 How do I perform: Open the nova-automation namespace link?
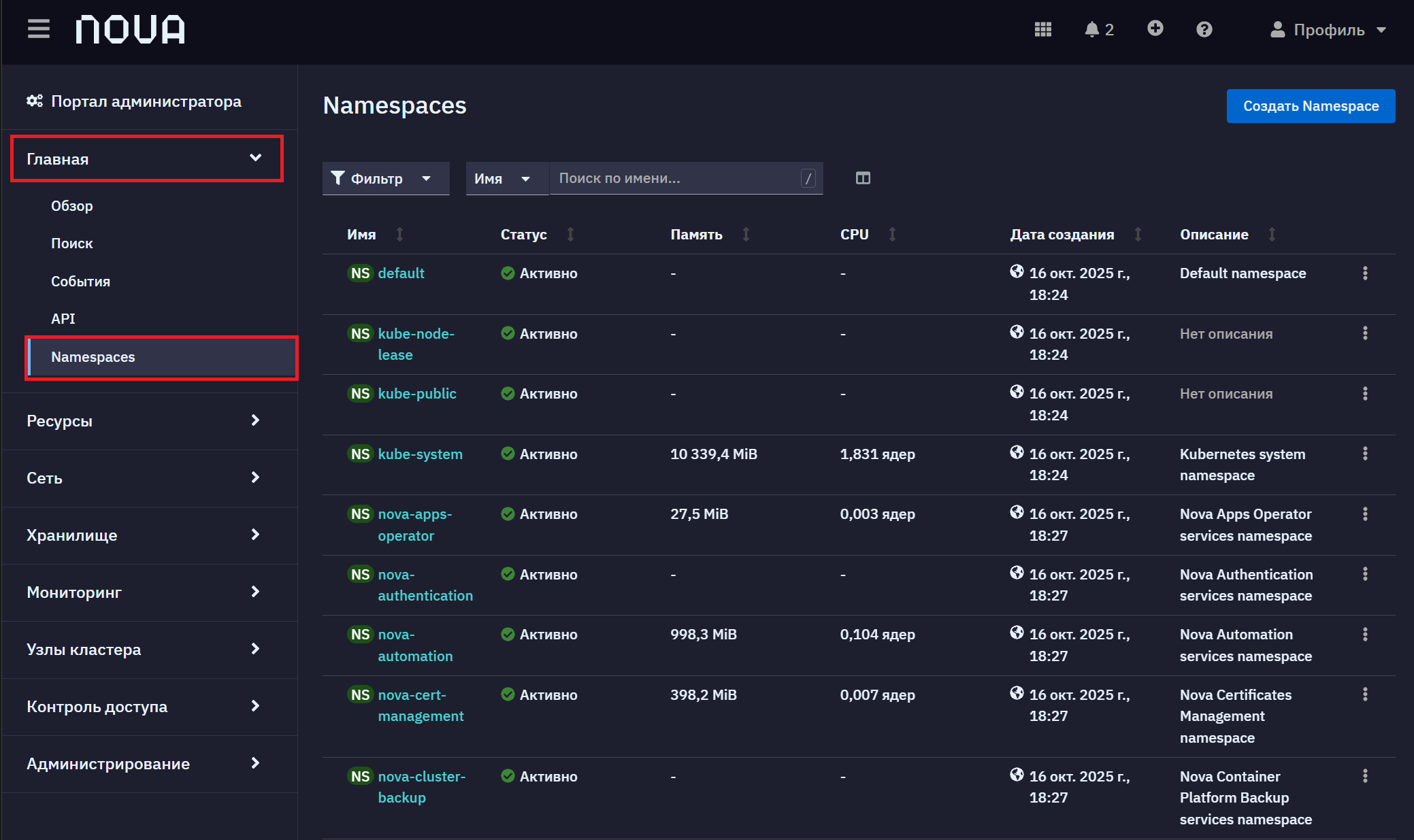pyautogui.click(x=415, y=645)
